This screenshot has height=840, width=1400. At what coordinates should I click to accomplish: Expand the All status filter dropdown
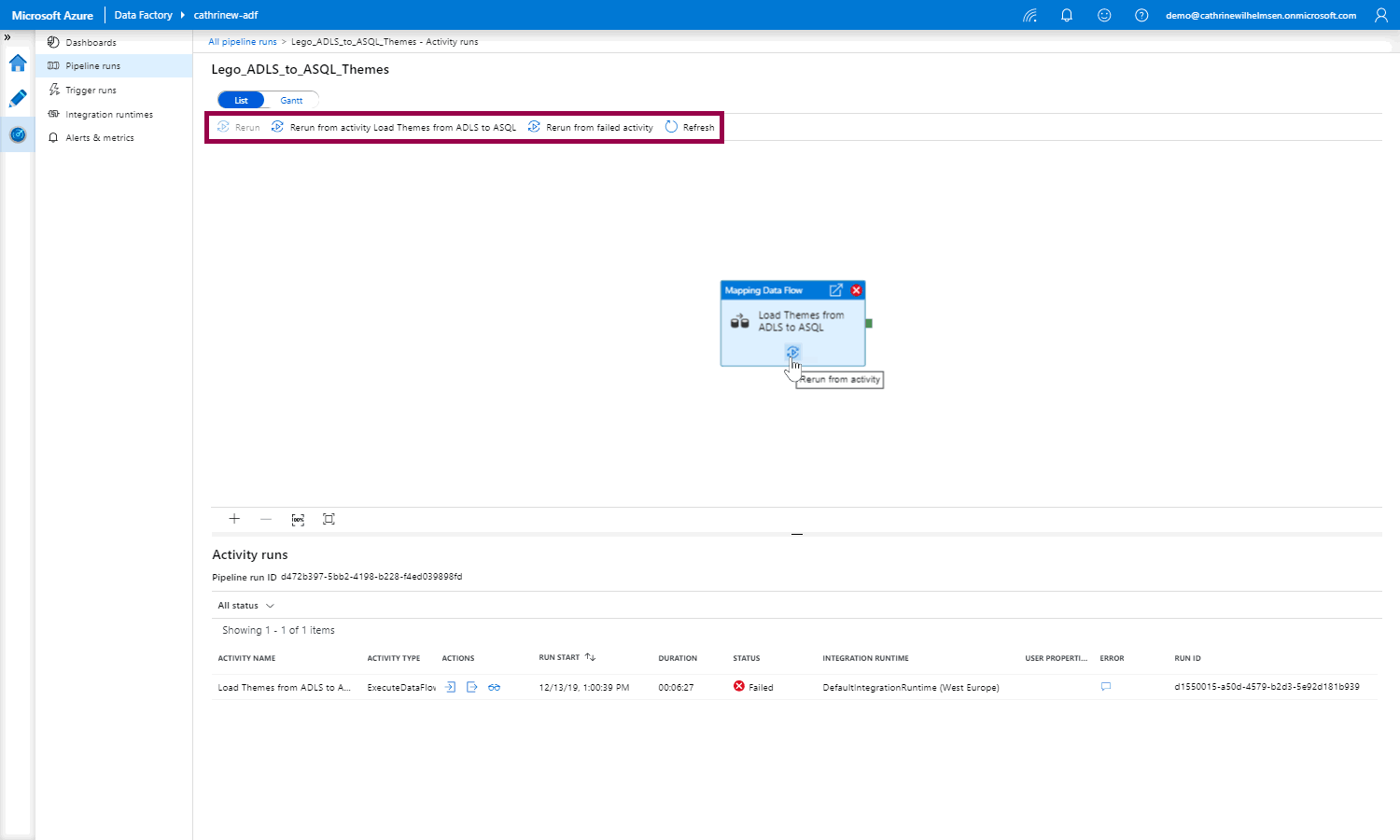[246, 606]
